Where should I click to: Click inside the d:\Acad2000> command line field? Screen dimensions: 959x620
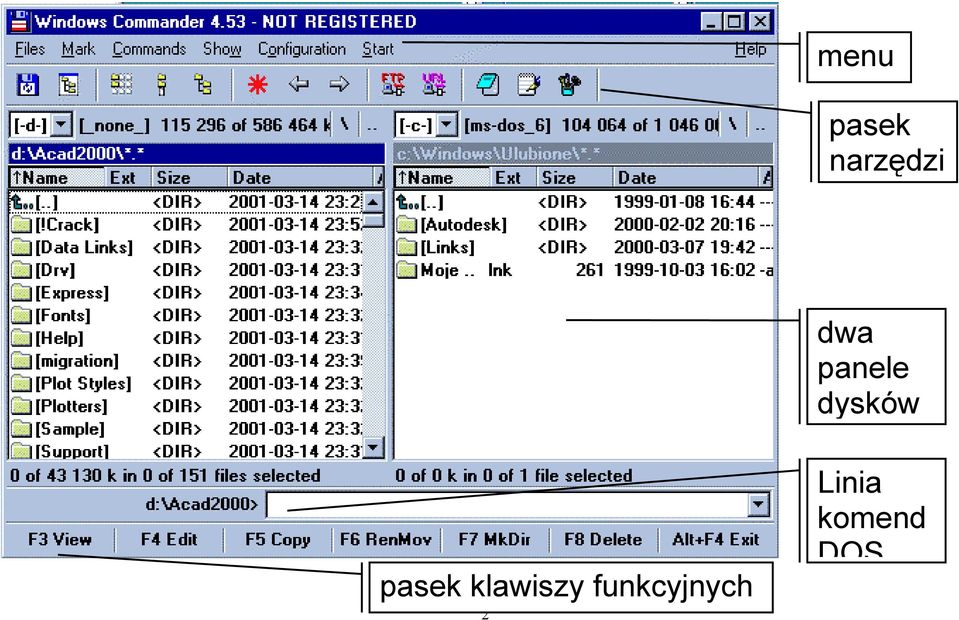pos(508,504)
